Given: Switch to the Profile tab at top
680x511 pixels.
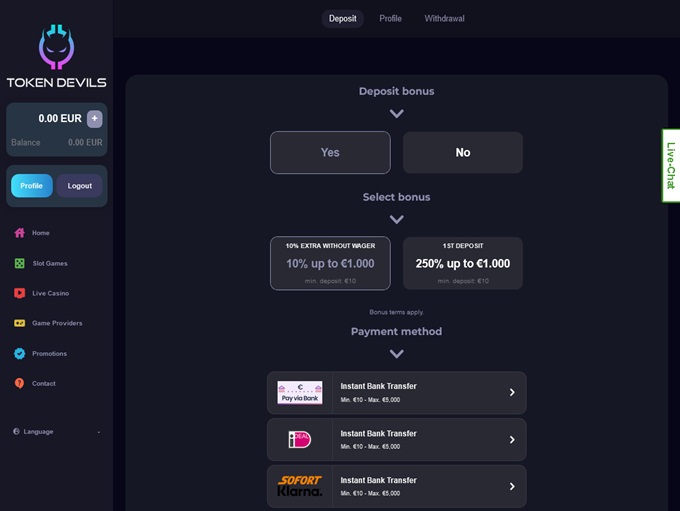Looking at the screenshot, I should click(x=390, y=19).
